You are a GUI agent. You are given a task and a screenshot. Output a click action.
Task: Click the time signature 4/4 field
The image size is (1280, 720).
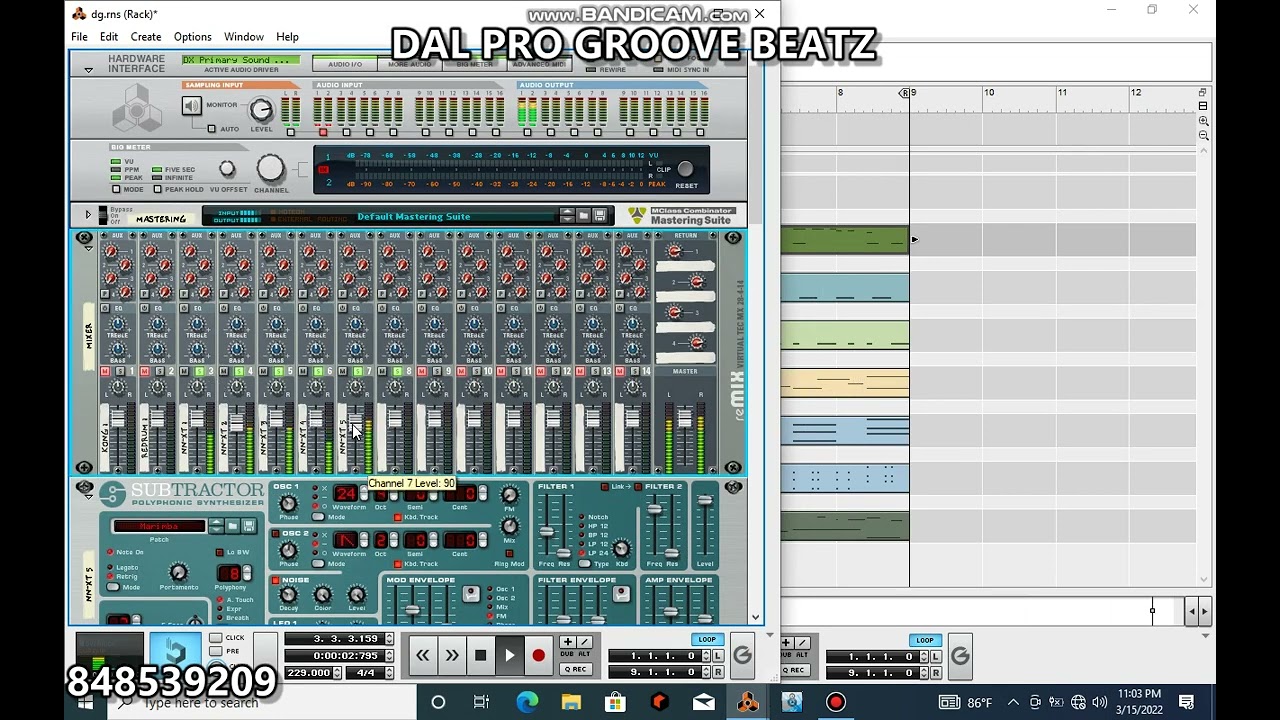tap(365, 673)
